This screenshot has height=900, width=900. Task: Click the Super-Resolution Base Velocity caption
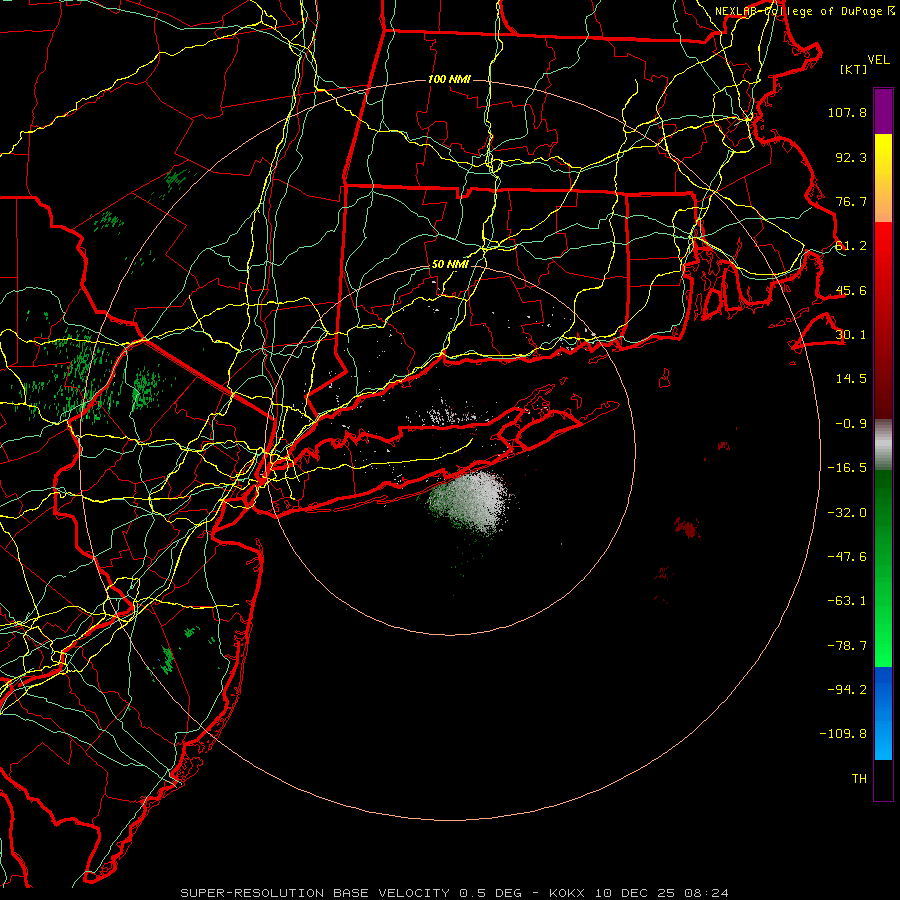tap(455, 893)
